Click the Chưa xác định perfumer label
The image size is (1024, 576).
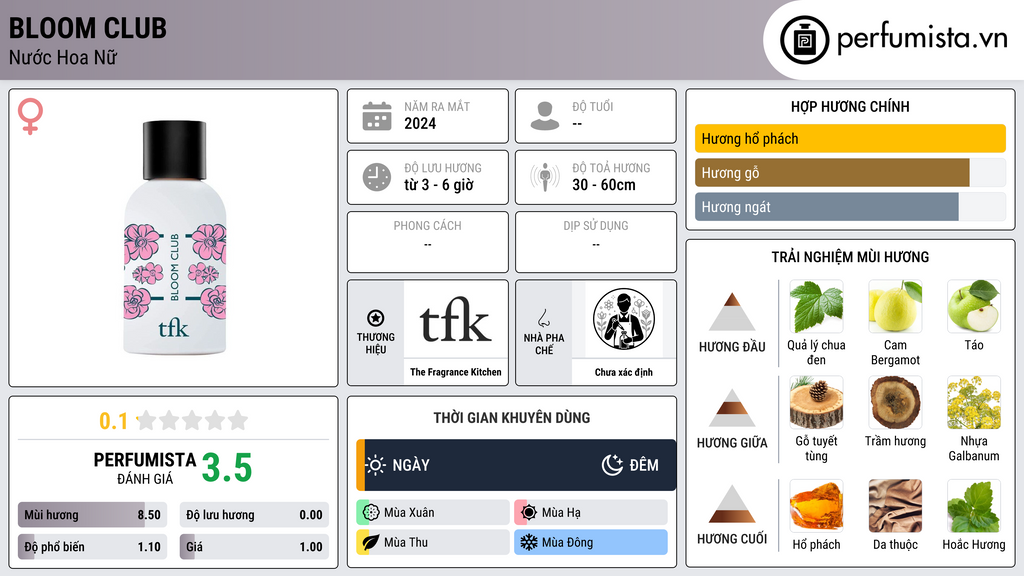pyautogui.click(x=624, y=372)
